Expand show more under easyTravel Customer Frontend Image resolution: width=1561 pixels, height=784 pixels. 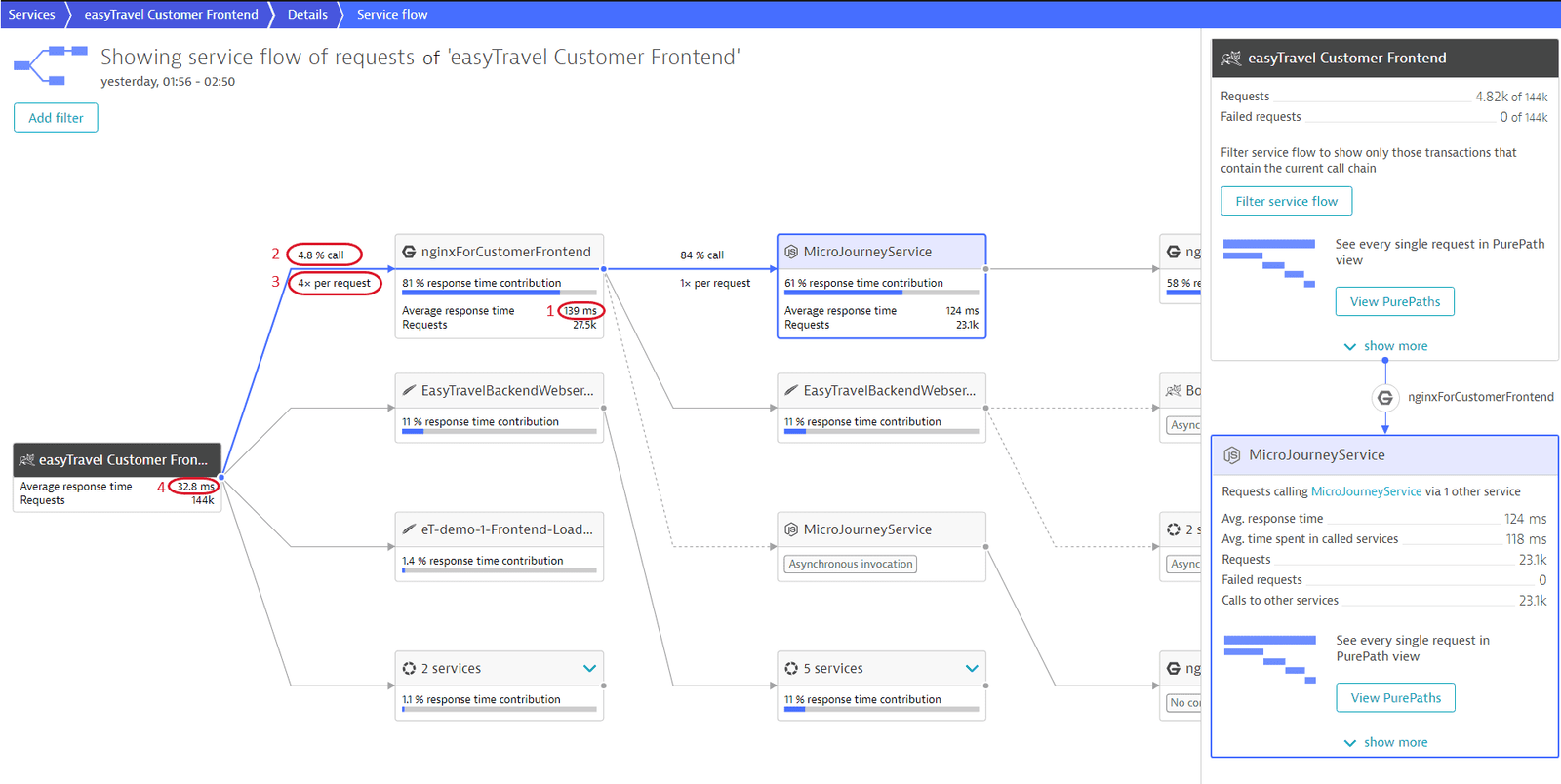(x=1385, y=346)
